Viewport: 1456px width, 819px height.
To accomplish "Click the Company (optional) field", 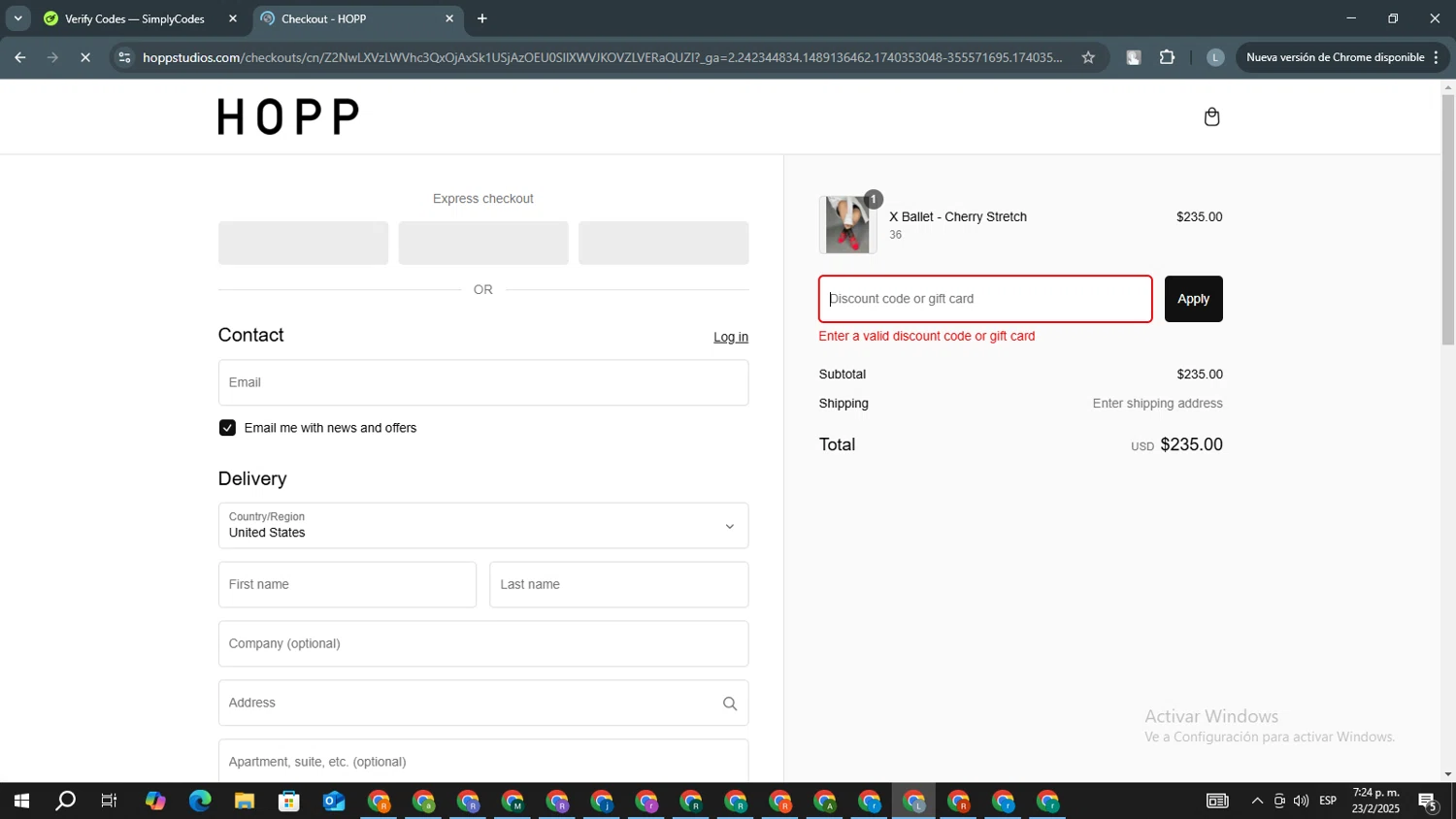I will [483, 643].
